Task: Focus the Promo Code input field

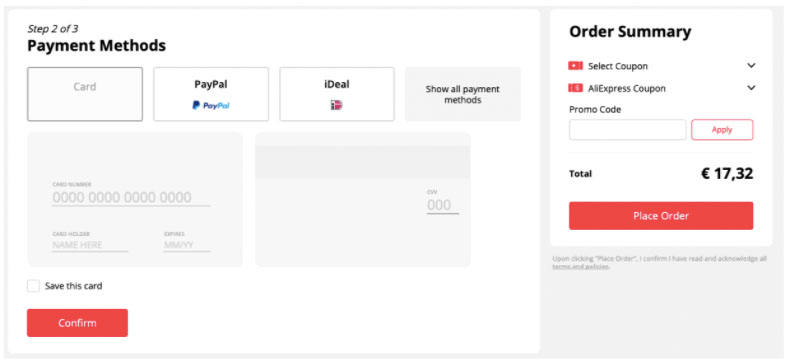Action: tap(627, 130)
